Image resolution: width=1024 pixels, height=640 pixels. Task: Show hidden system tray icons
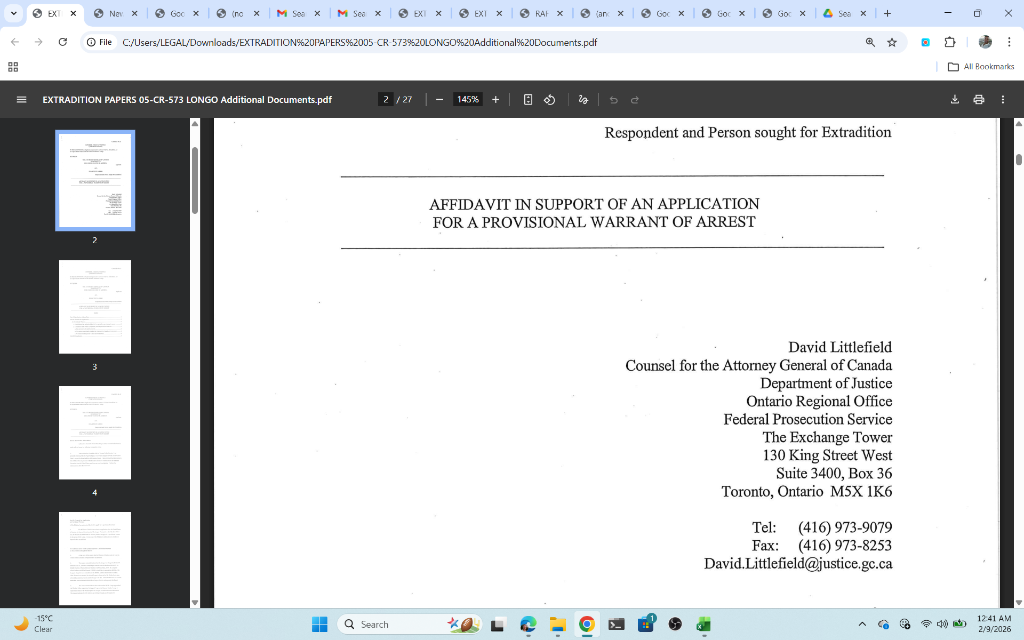click(862, 625)
